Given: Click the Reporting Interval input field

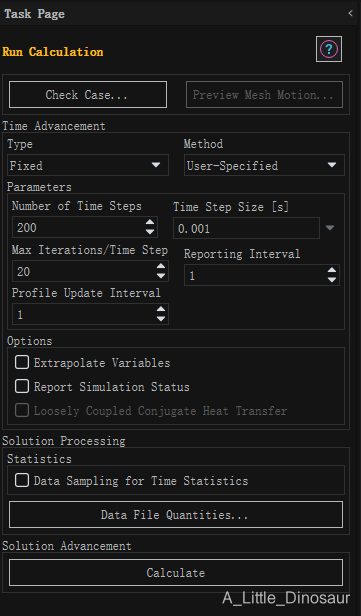Looking at the screenshot, I should pos(262,275).
